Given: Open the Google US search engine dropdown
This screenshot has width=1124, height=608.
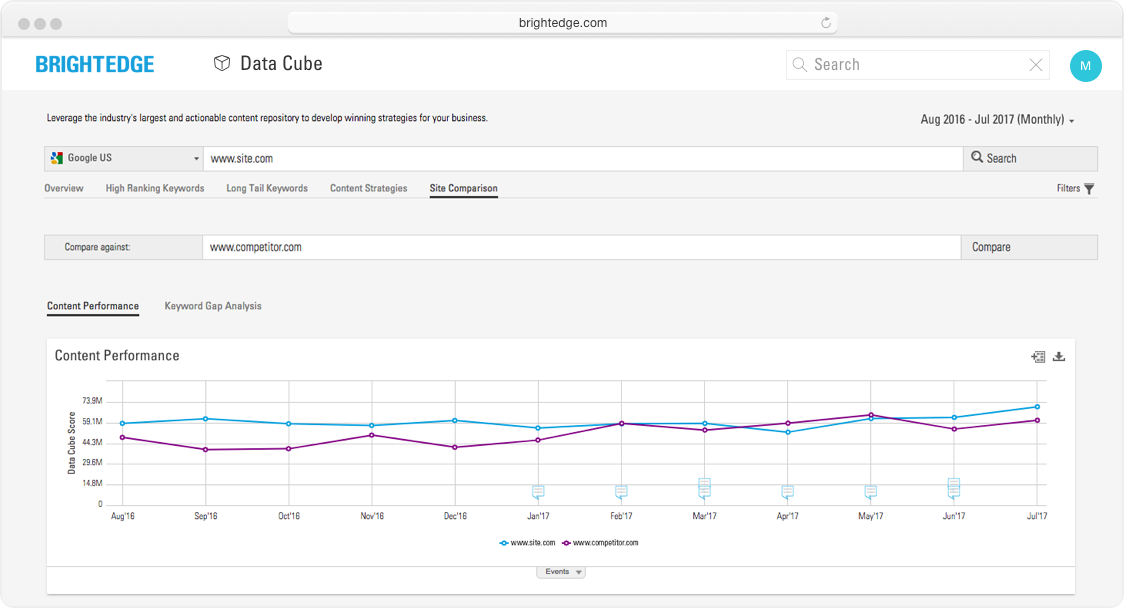Looking at the screenshot, I should point(124,159).
